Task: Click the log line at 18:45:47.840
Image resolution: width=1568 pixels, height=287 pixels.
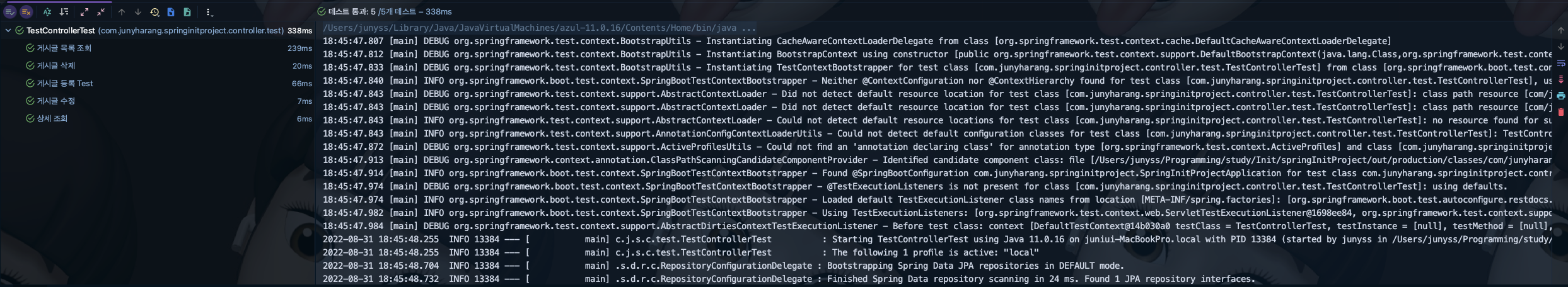Action: point(937,81)
